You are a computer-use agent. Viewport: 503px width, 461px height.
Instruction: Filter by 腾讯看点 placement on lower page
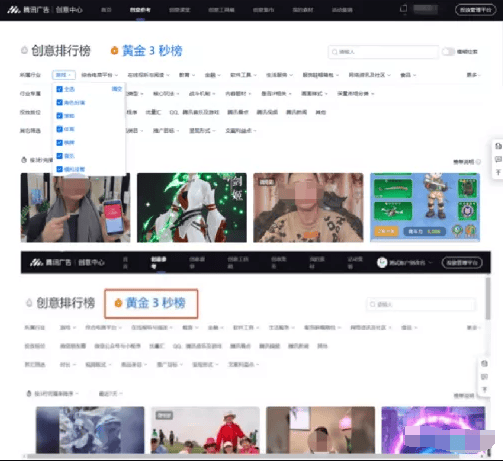pos(240,346)
